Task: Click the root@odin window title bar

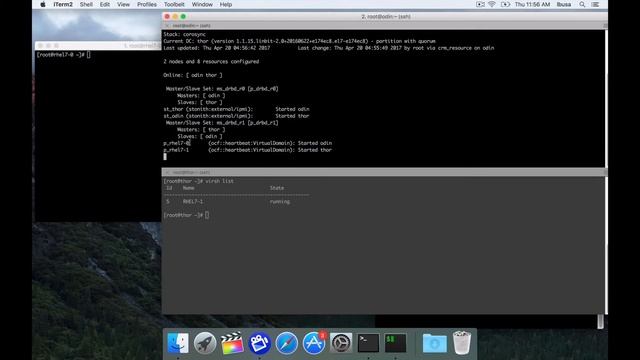Action: coord(386,16)
